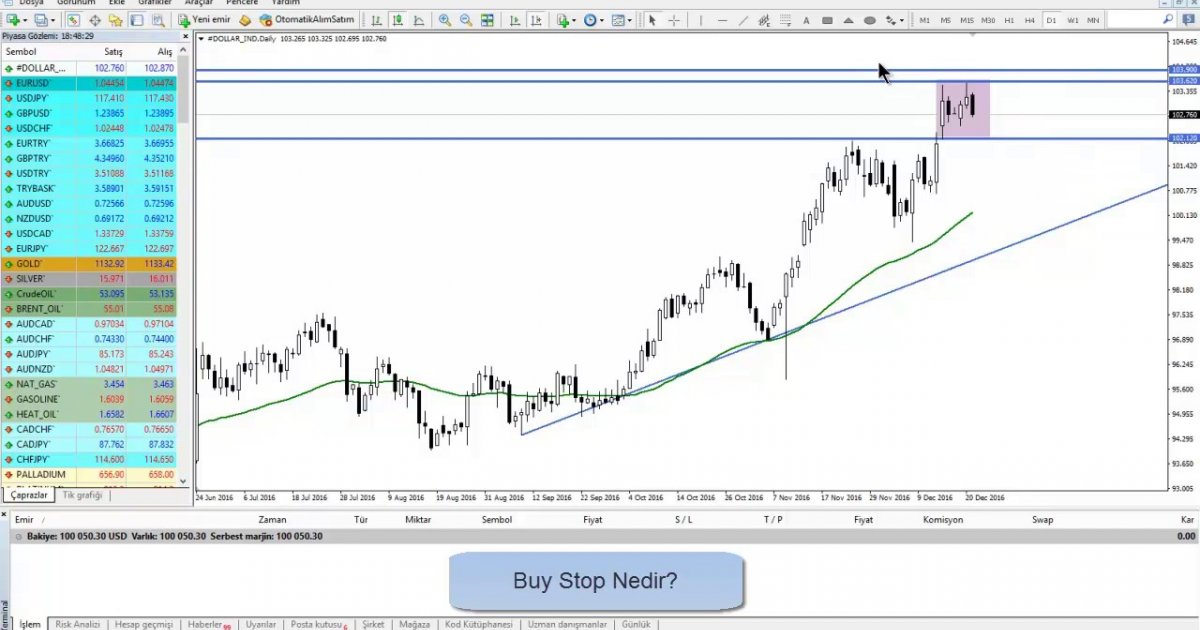This screenshot has height=630, width=1200.
Task: Toggle the Market Watch panel icon
Action: (74, 20)
